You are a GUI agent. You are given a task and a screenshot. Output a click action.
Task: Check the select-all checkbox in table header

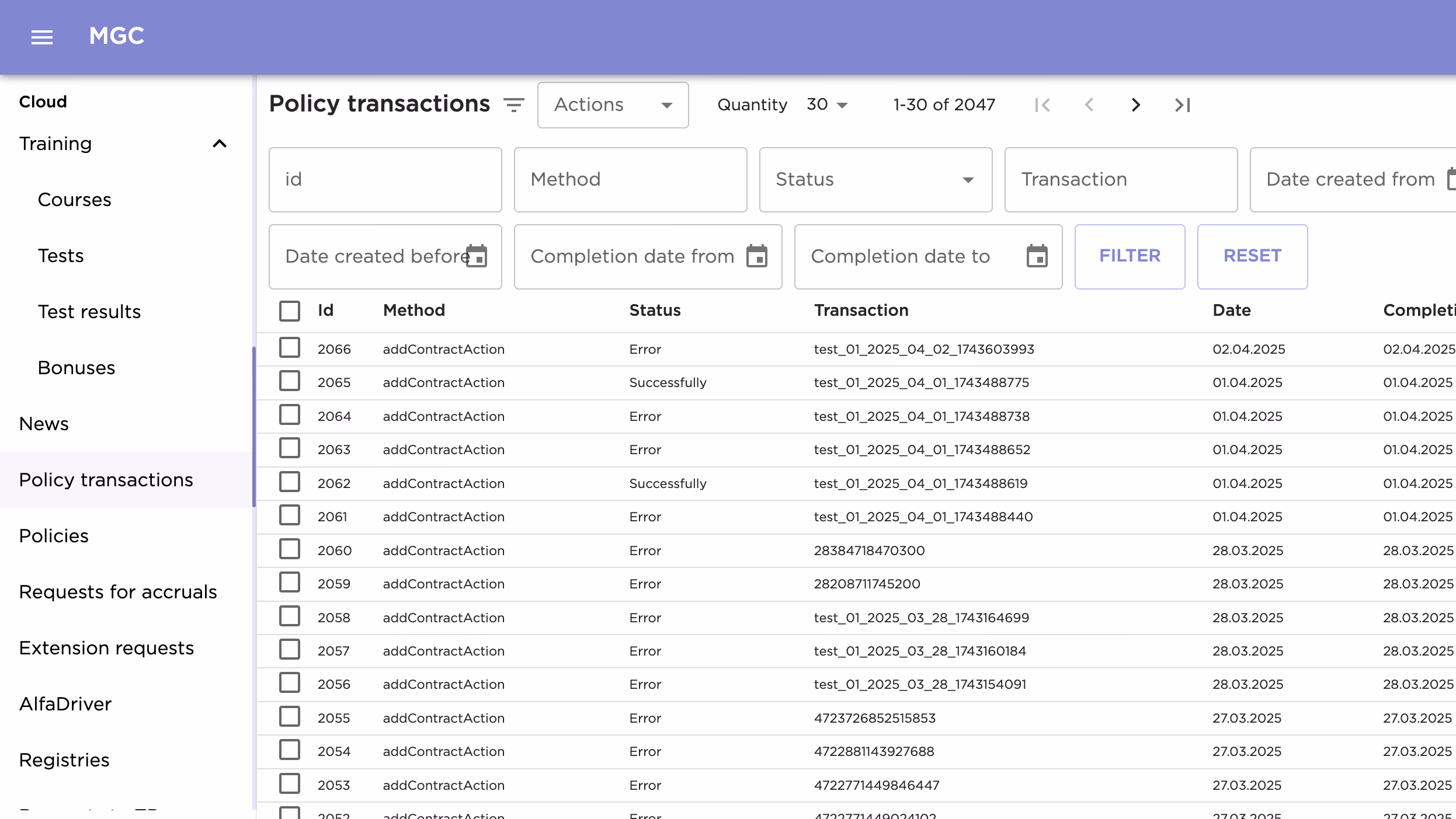(x=290, y=311)
